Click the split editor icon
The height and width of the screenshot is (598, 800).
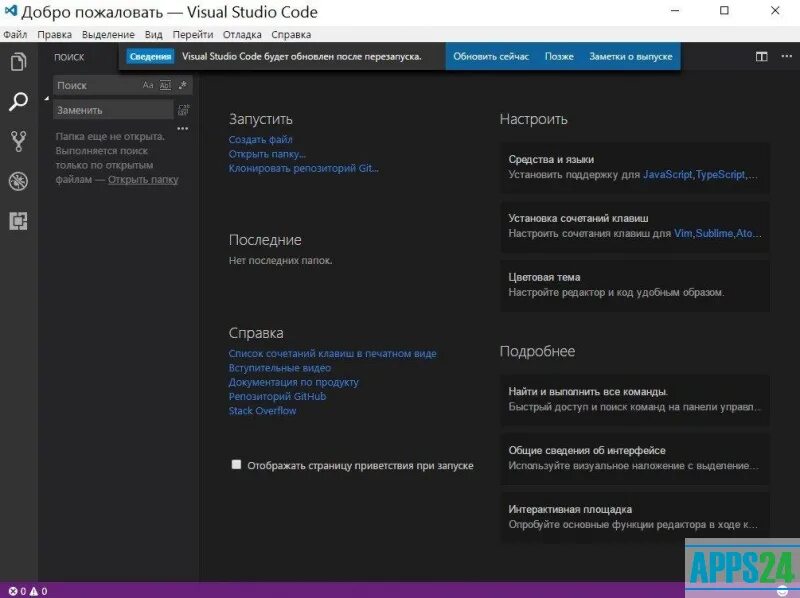762,57
